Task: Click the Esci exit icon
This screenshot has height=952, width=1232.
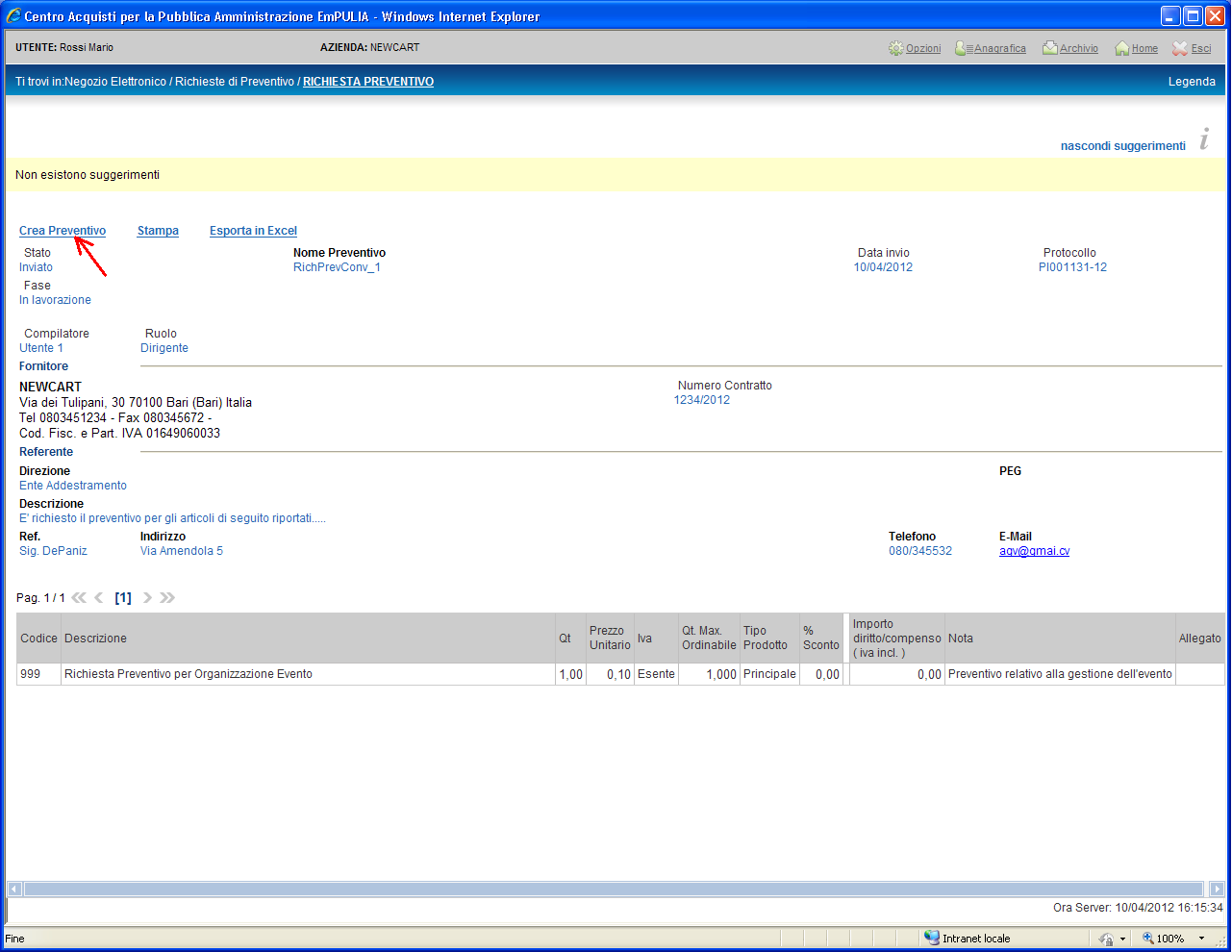Action: point(1180,48)
